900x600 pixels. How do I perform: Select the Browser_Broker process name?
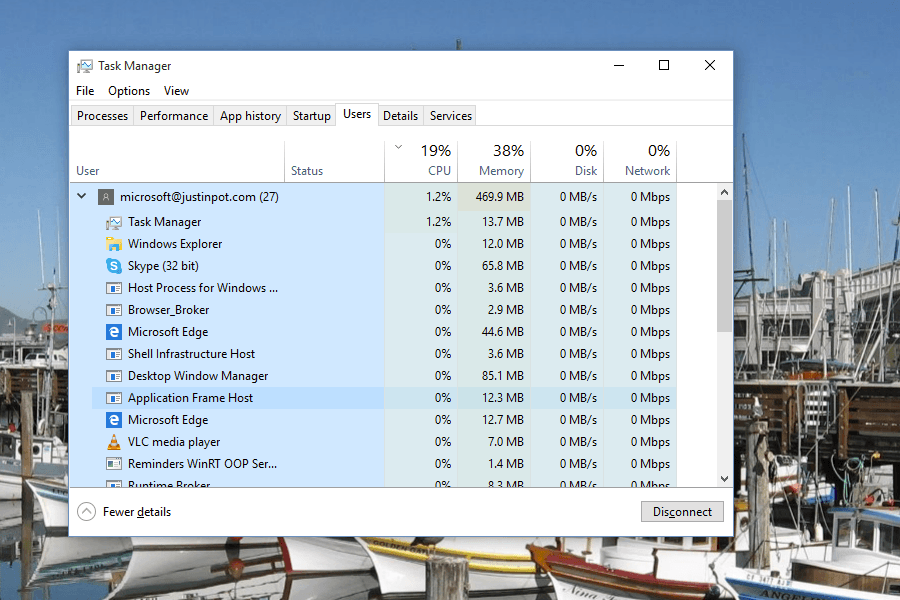coord(168,310)
